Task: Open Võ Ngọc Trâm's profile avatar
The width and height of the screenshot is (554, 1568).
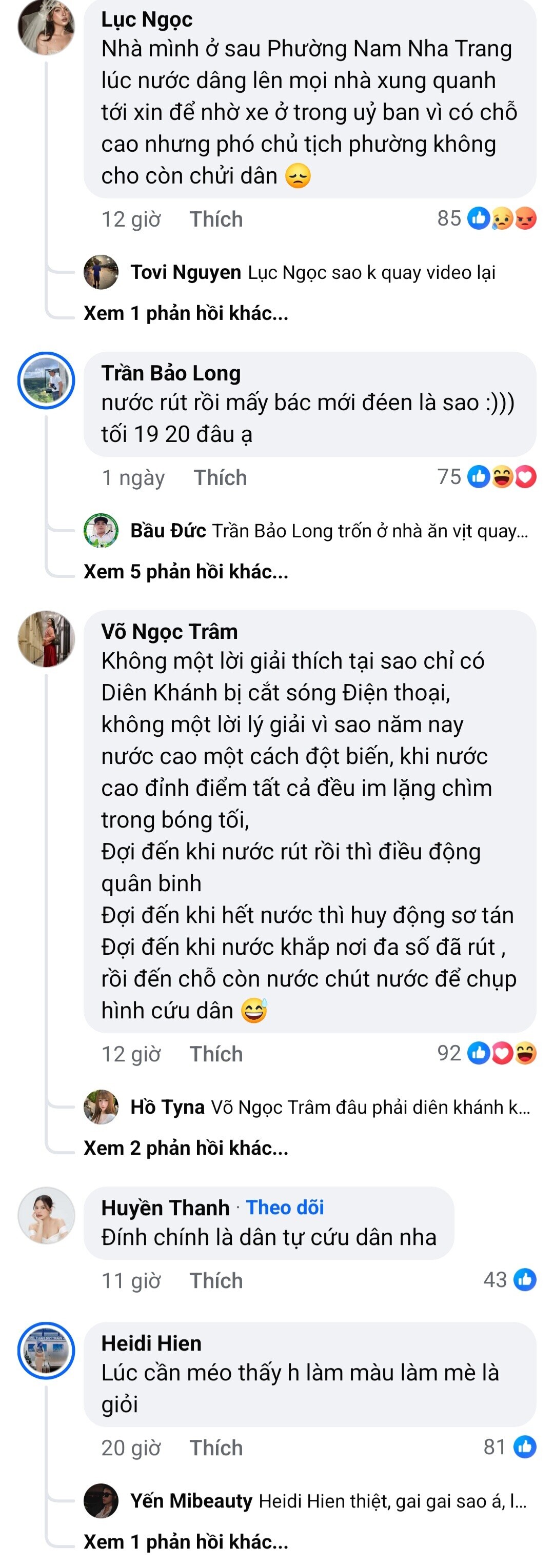Action: tap(46, 638)
